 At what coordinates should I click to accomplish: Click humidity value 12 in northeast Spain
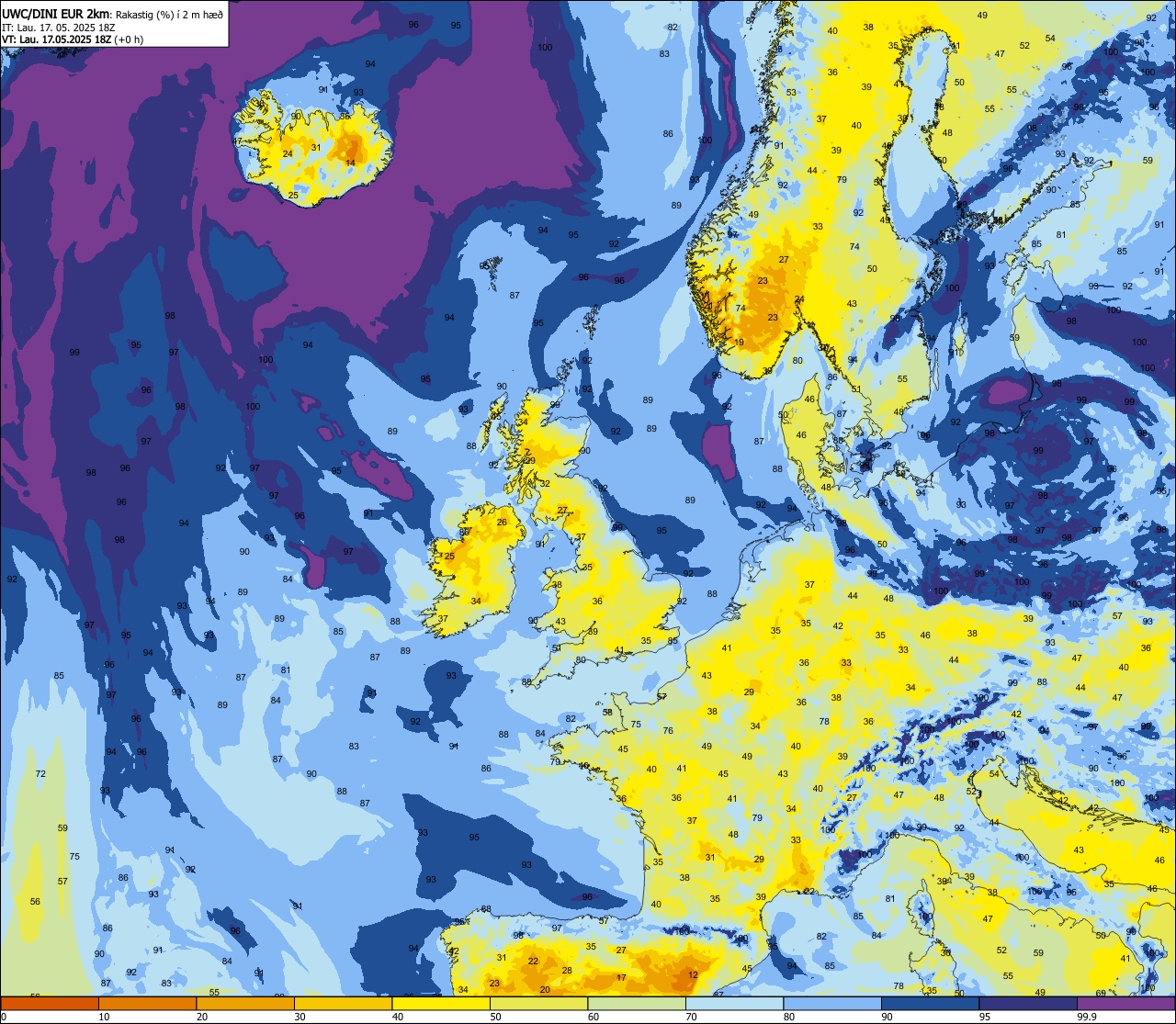tap(693, 975)
